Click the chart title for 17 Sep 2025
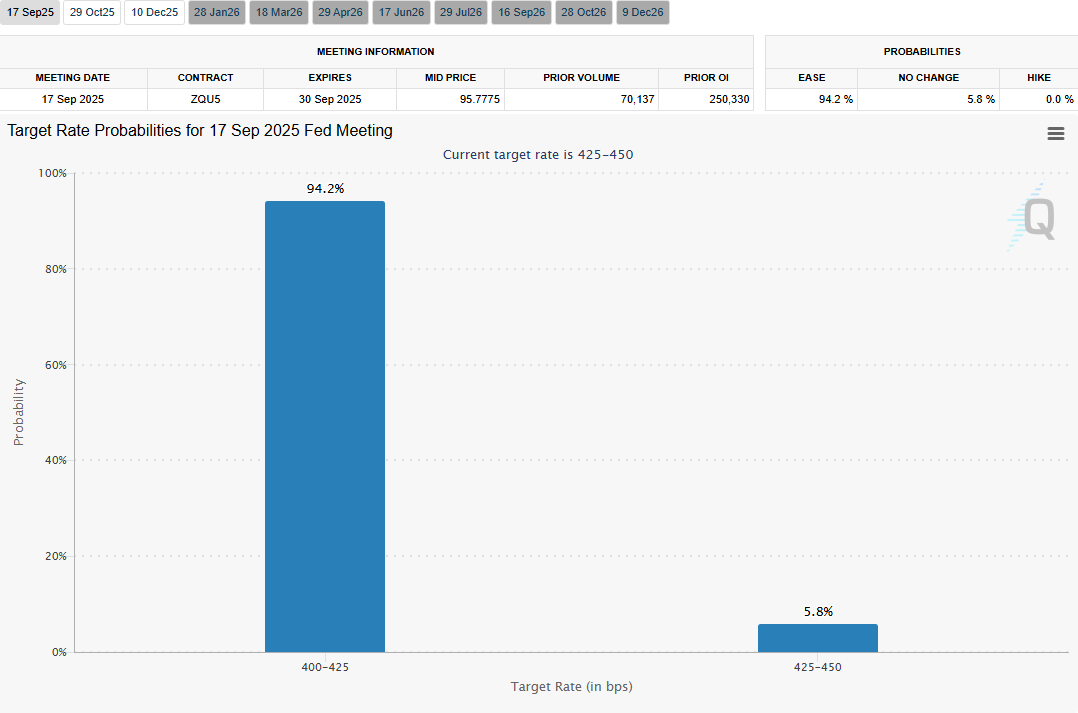Image resolution: width=1078 pixels, height=713 pixels. (x=200, y=131)
